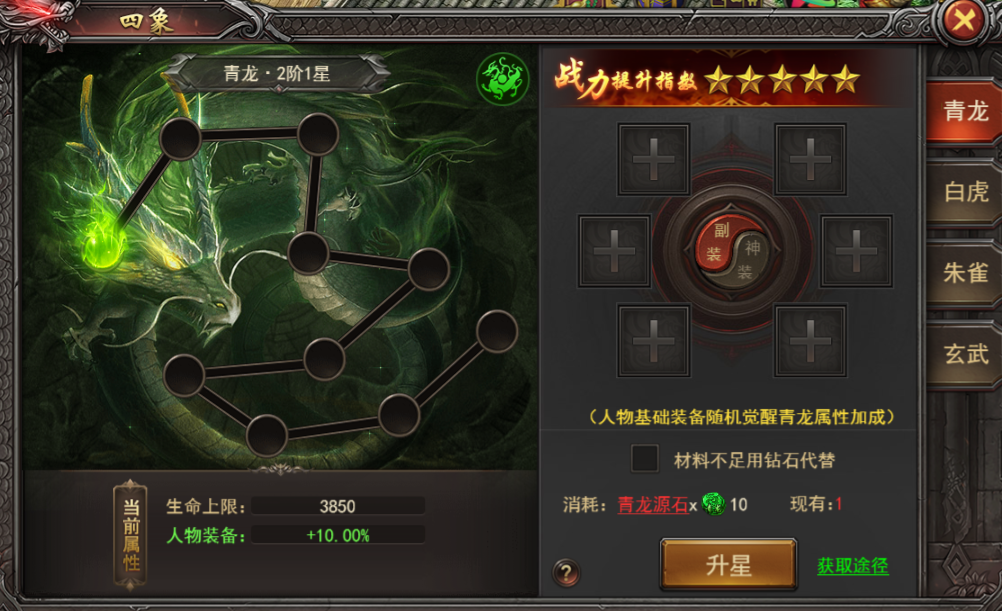Switch to the 玄武 tab
Screen dimensions: 1002x611
coord(965,354)
